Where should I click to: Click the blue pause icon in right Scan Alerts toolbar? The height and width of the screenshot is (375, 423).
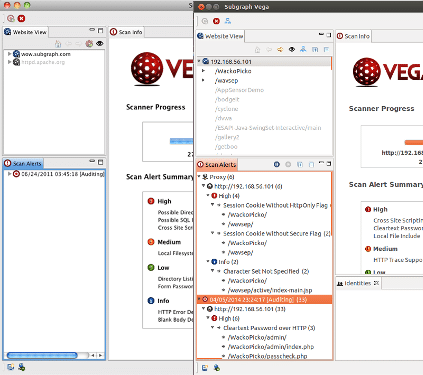pos(277,164)
